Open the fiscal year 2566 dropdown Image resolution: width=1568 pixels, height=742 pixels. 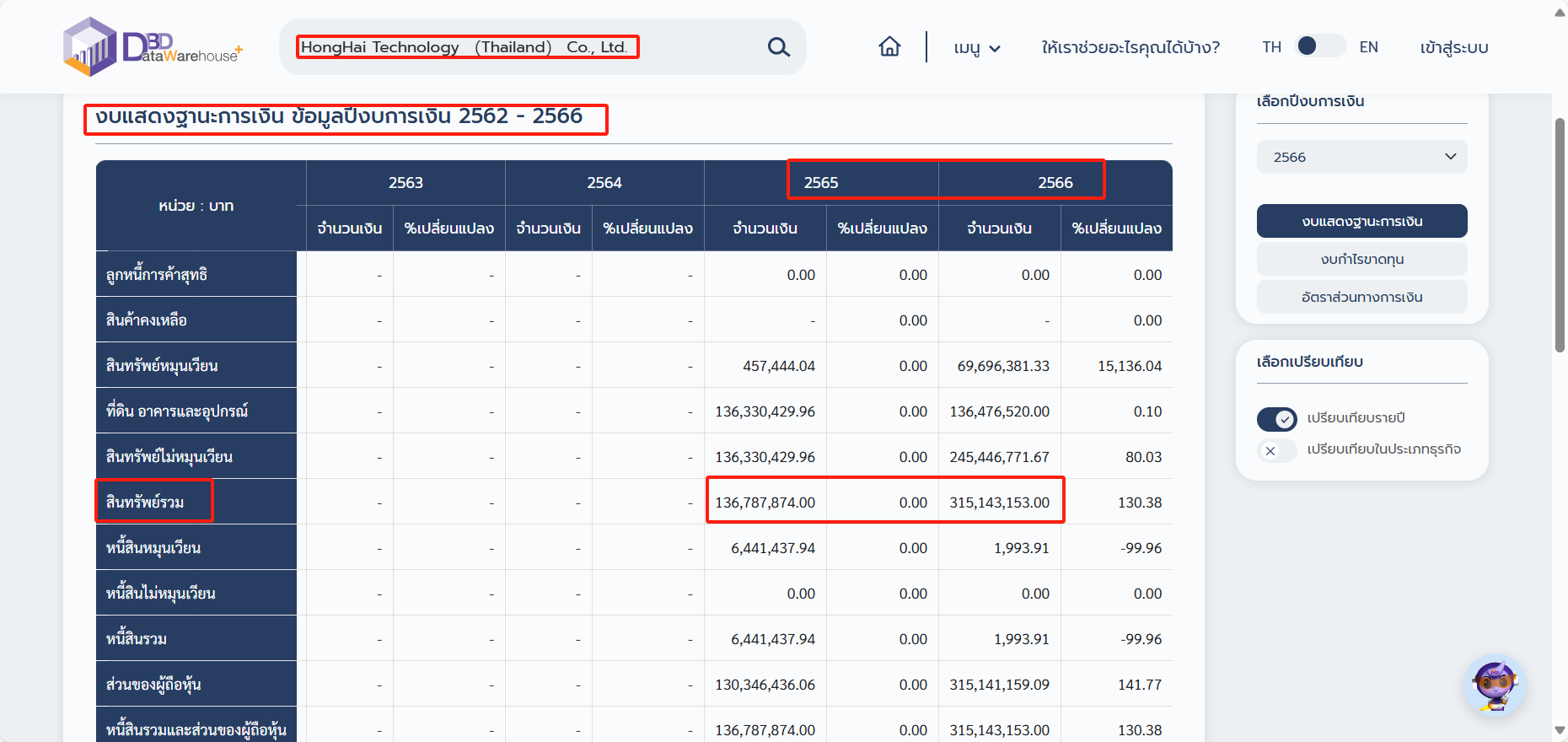1361,157
